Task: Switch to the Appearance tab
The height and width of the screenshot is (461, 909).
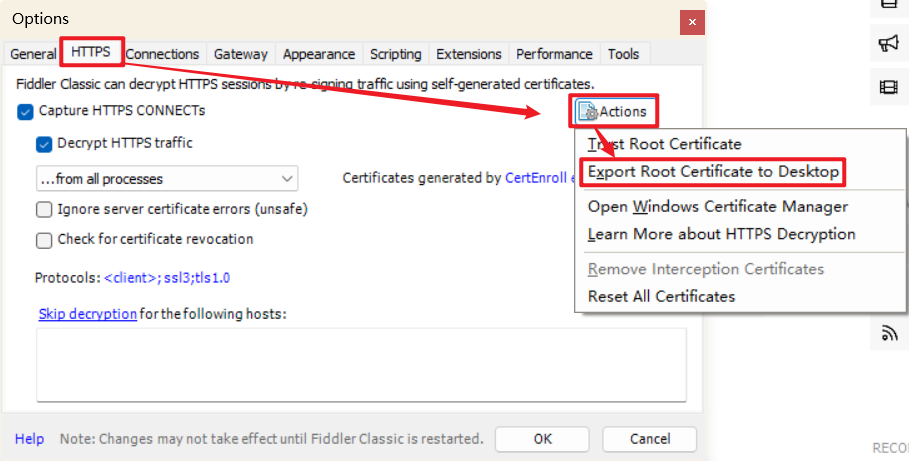Action: 319,54
